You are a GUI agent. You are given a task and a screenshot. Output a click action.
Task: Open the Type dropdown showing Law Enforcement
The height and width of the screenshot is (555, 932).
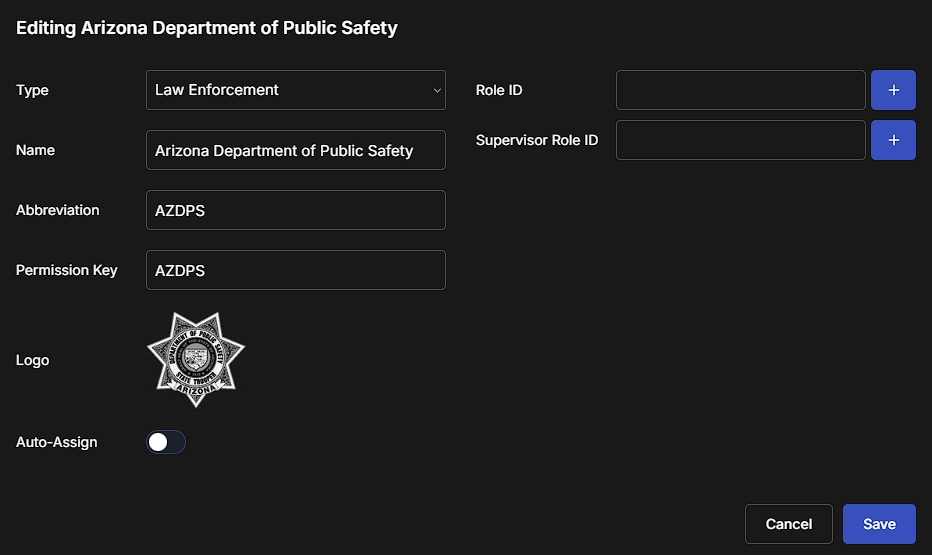295,90
